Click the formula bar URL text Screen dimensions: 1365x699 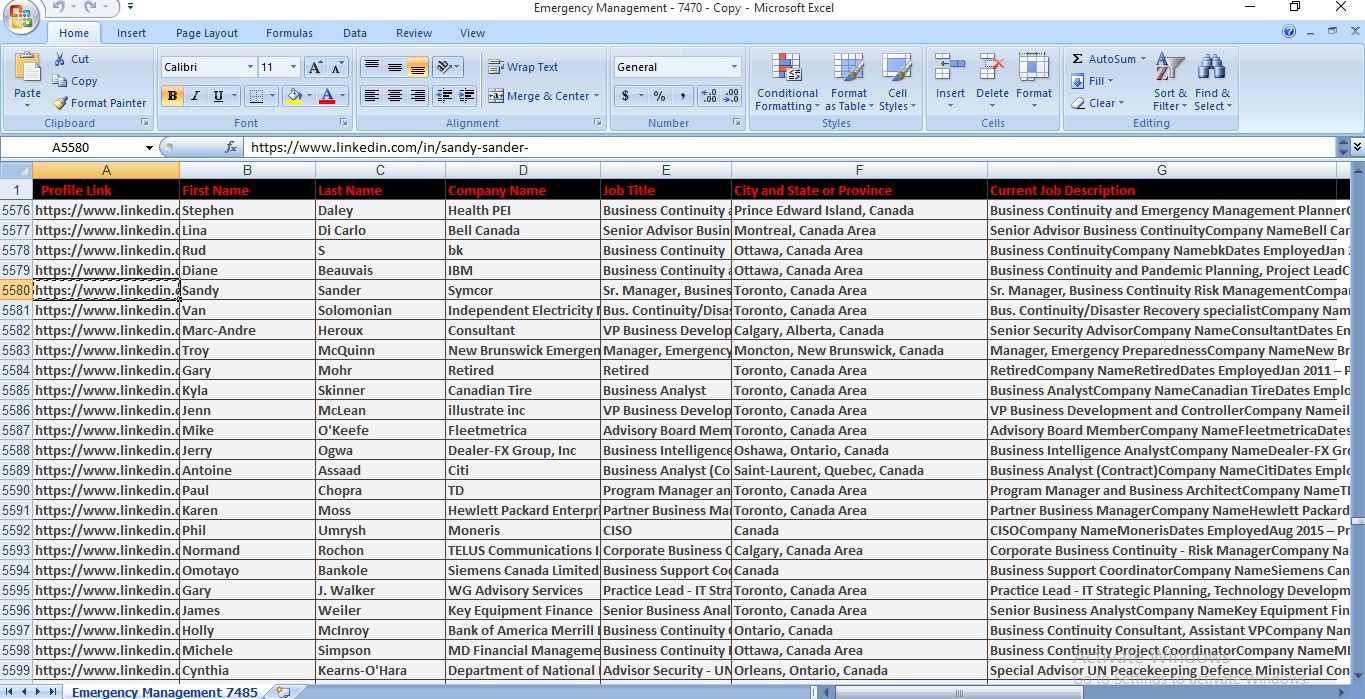tap(388, 147)
